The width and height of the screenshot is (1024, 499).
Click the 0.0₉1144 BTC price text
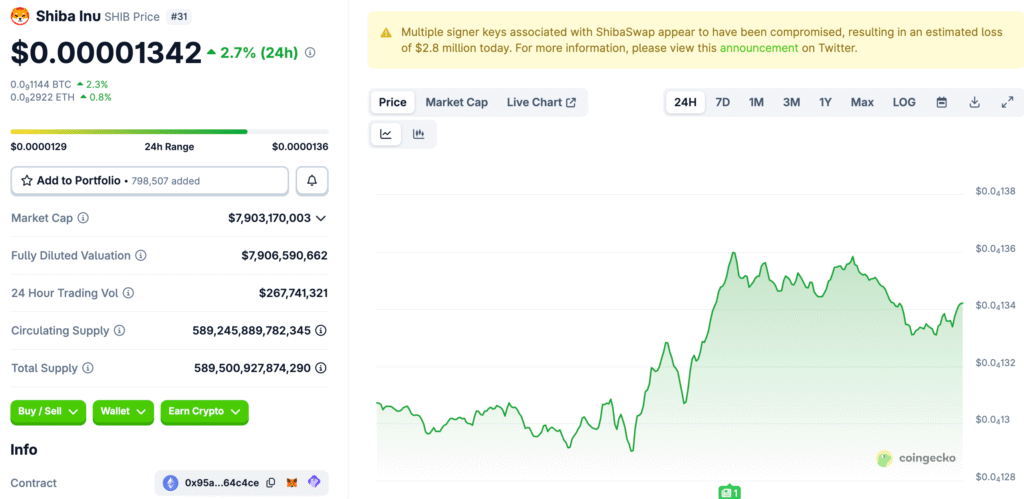coord(40,85)
